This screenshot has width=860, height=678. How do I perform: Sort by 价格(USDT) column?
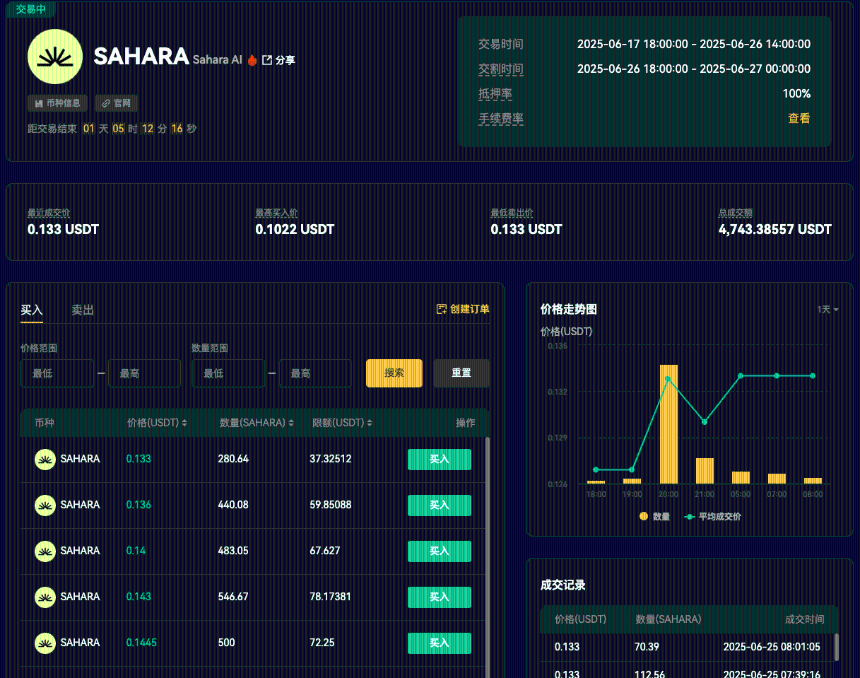[x=157, y=422]
